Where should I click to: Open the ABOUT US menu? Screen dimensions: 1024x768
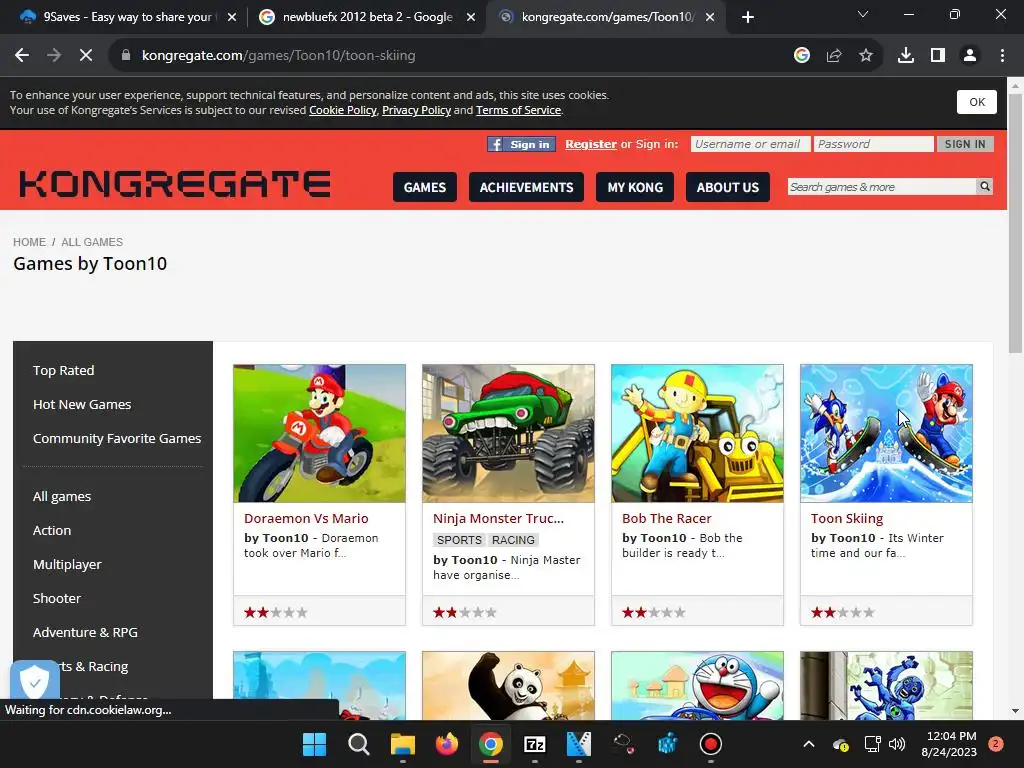(x=728, y=187)
